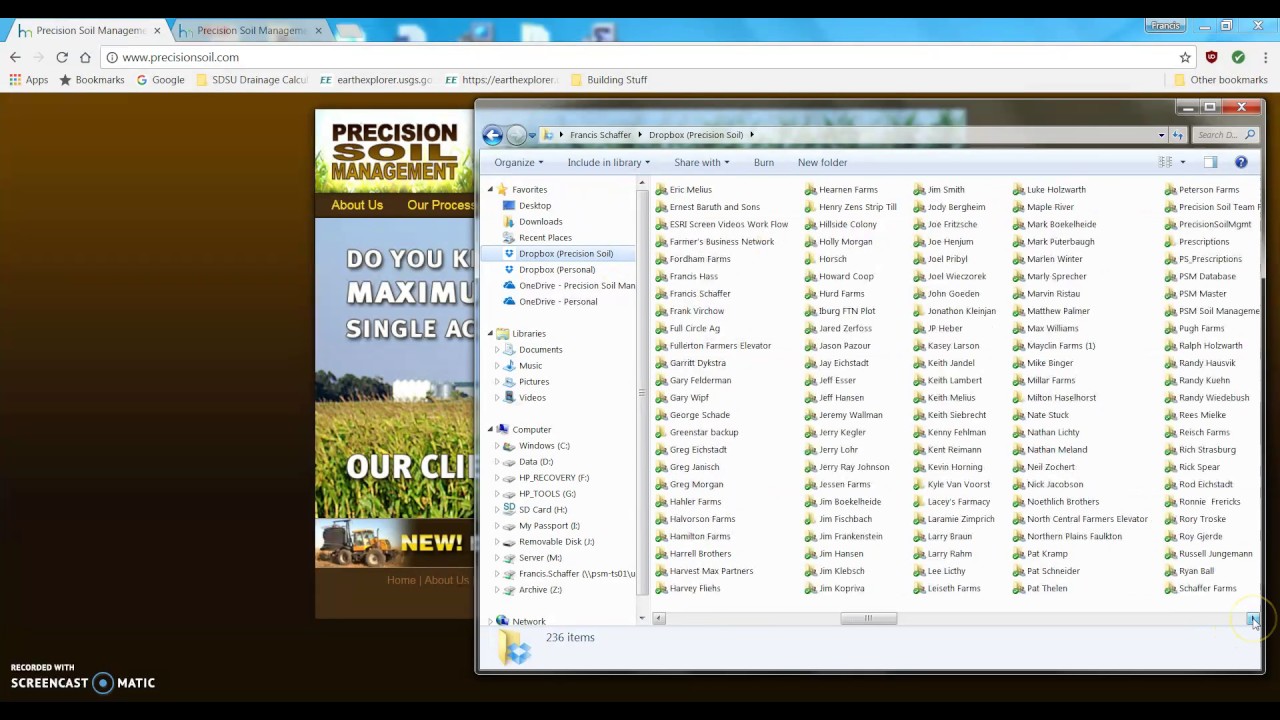
Task: Open Luke Holzwarth folder
Action: tap(1049, 190)
